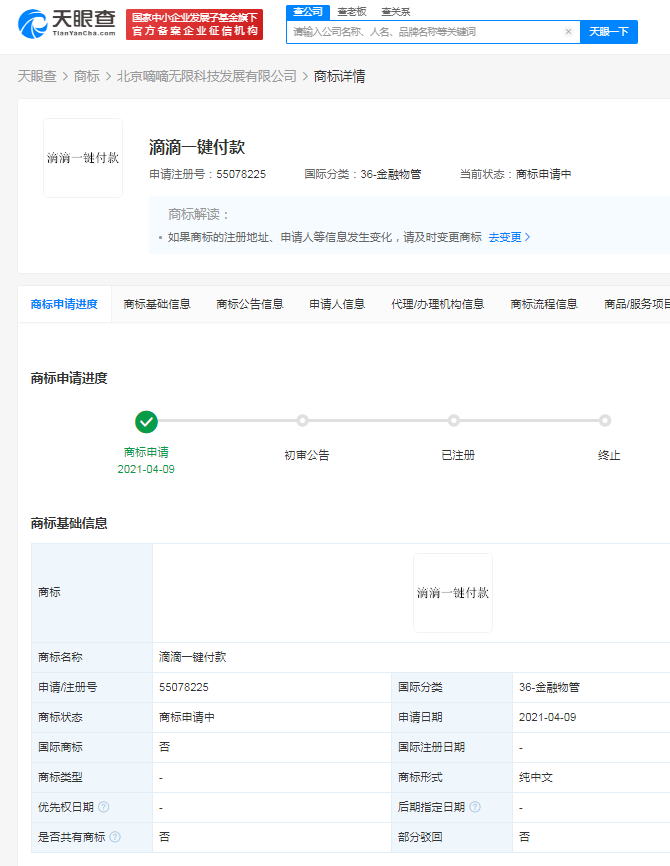Click the TianYanCha logo
The height and width of the screenshot is (866, 670).
(x=66, y=24)
